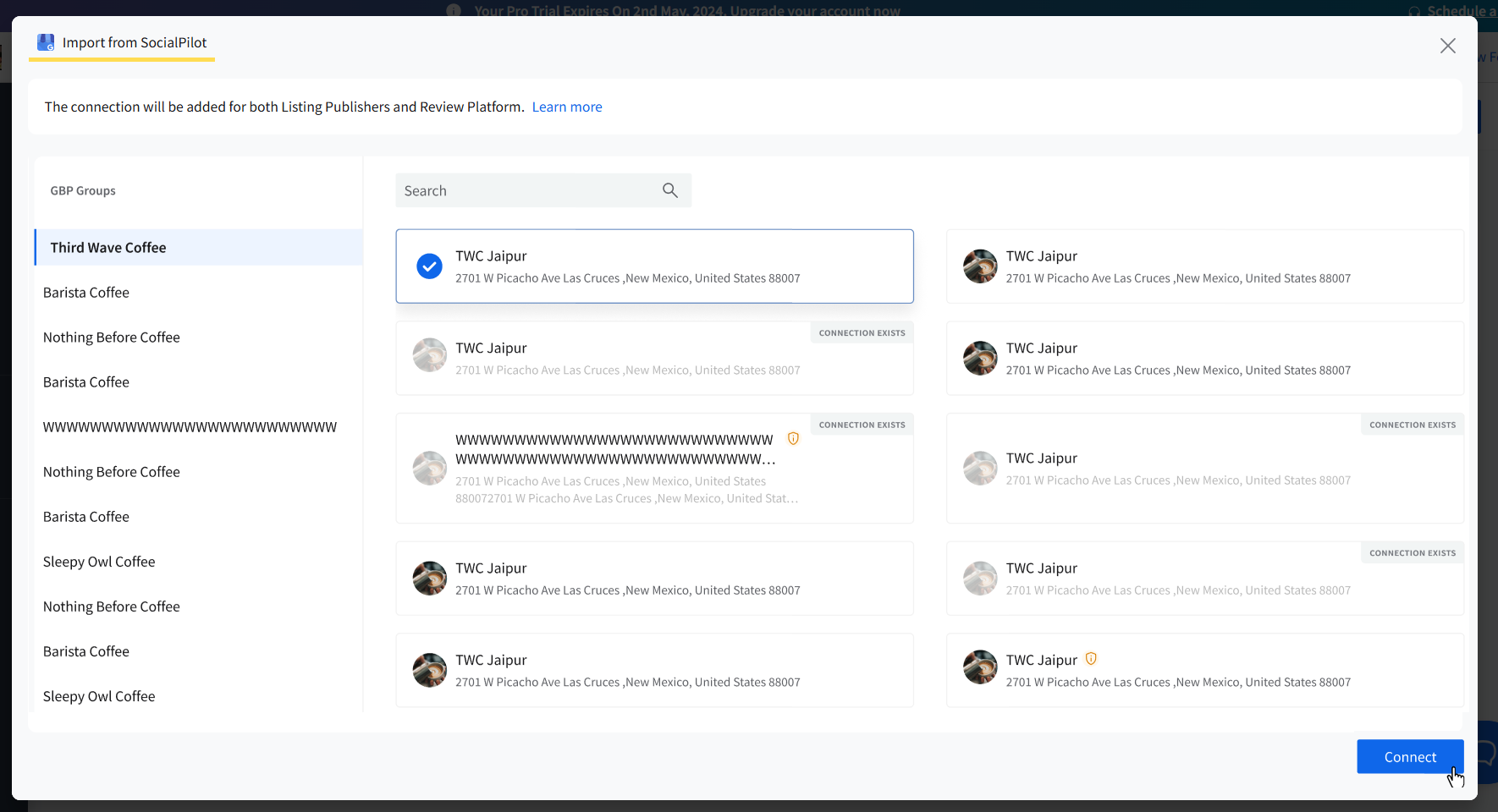Click the SocialPilot import icon in the tab

click(x=46, y=42)
